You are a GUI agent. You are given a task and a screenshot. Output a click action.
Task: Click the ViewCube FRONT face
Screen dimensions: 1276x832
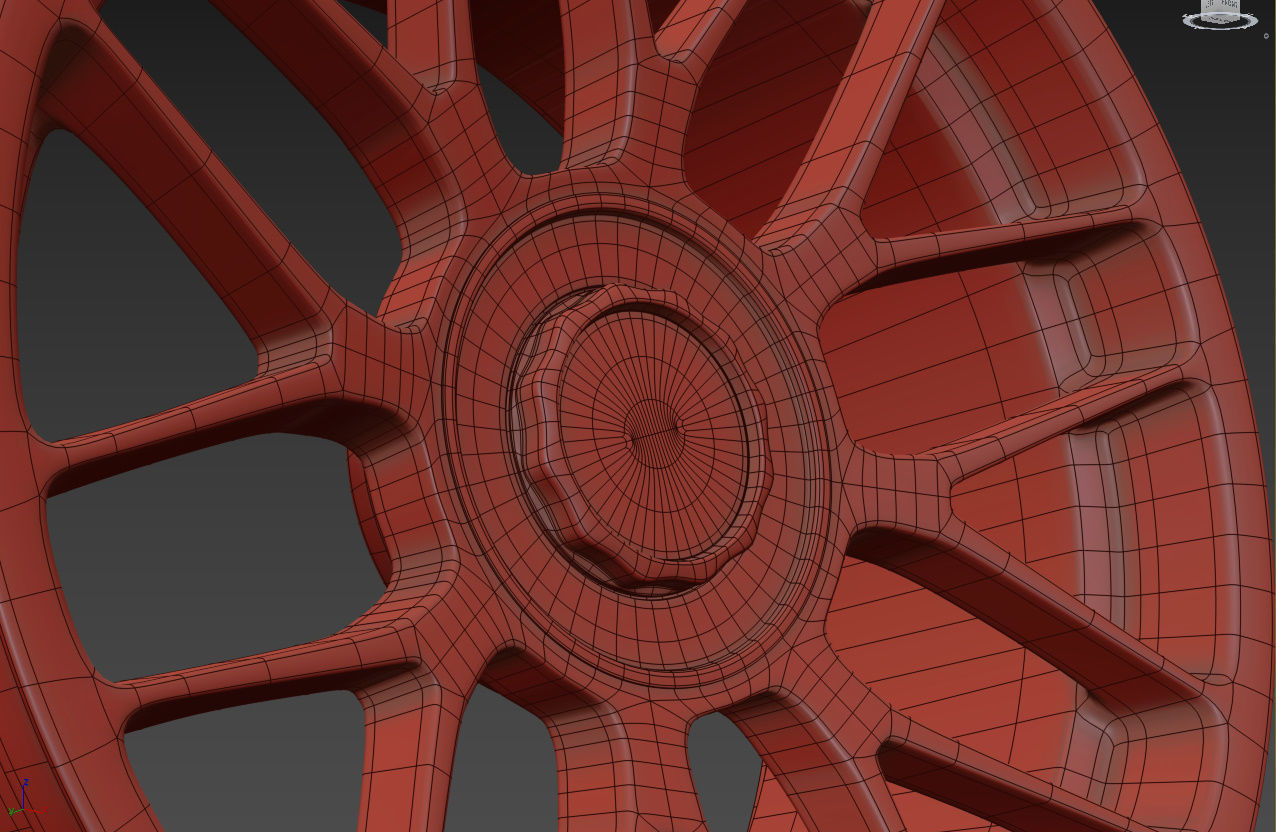(x=1229, y=4)
